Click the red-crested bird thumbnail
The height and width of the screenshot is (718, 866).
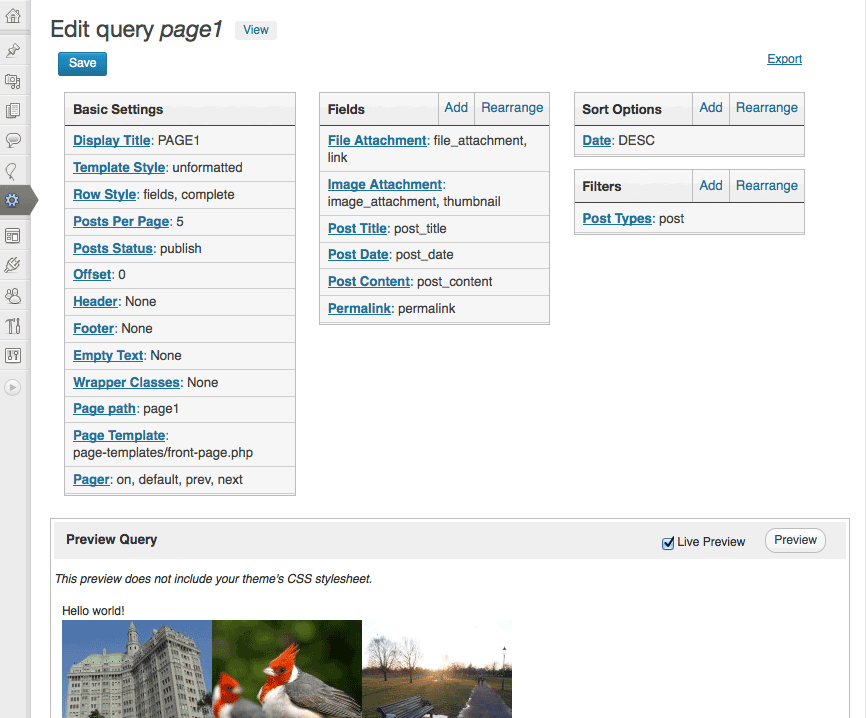pyautogui.click(x=287, y=668)
